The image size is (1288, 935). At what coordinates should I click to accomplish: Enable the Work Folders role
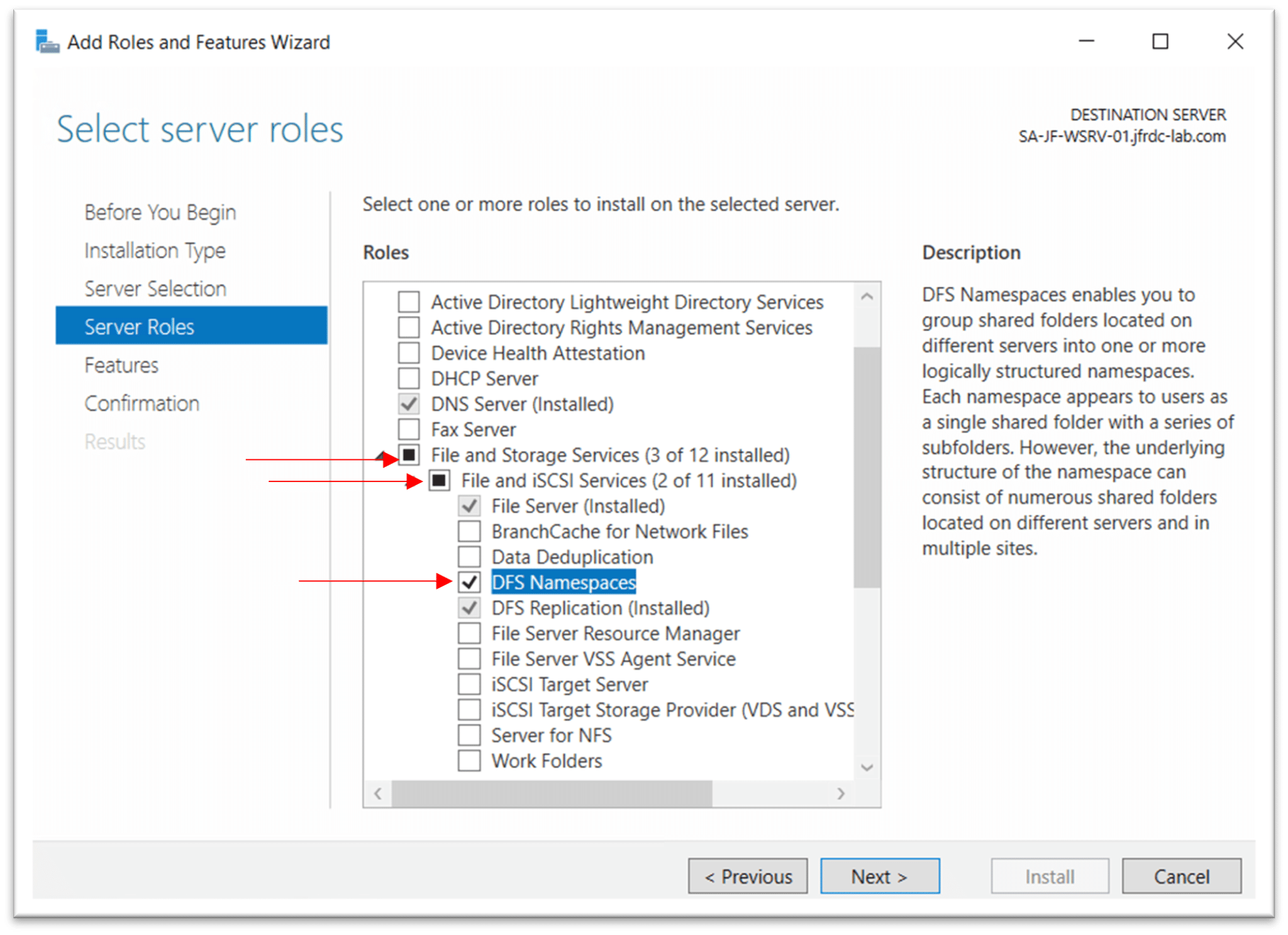tap(469, 761)
